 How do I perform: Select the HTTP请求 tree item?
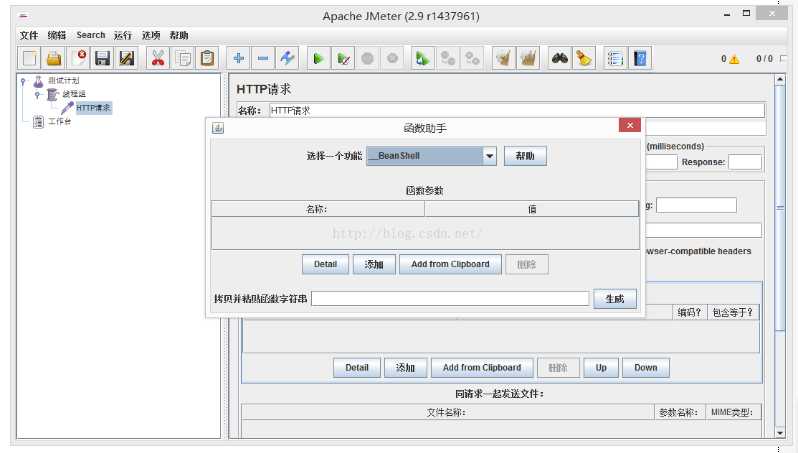point(93,108)
